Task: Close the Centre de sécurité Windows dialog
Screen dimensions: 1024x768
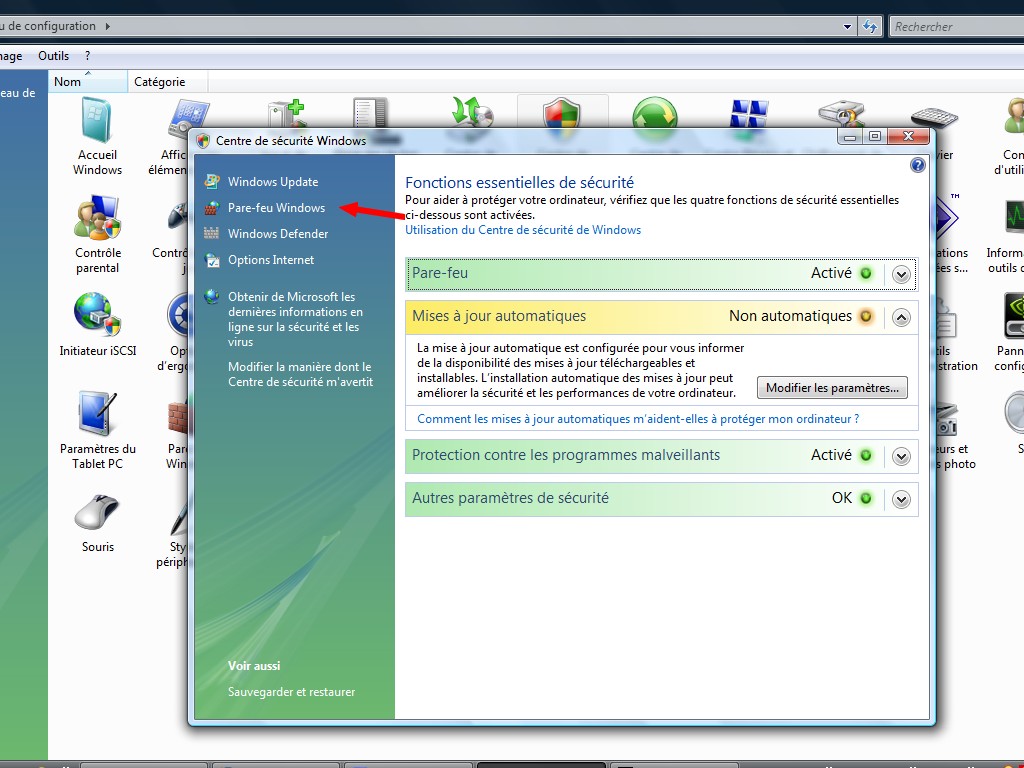Action: (908, 136)
